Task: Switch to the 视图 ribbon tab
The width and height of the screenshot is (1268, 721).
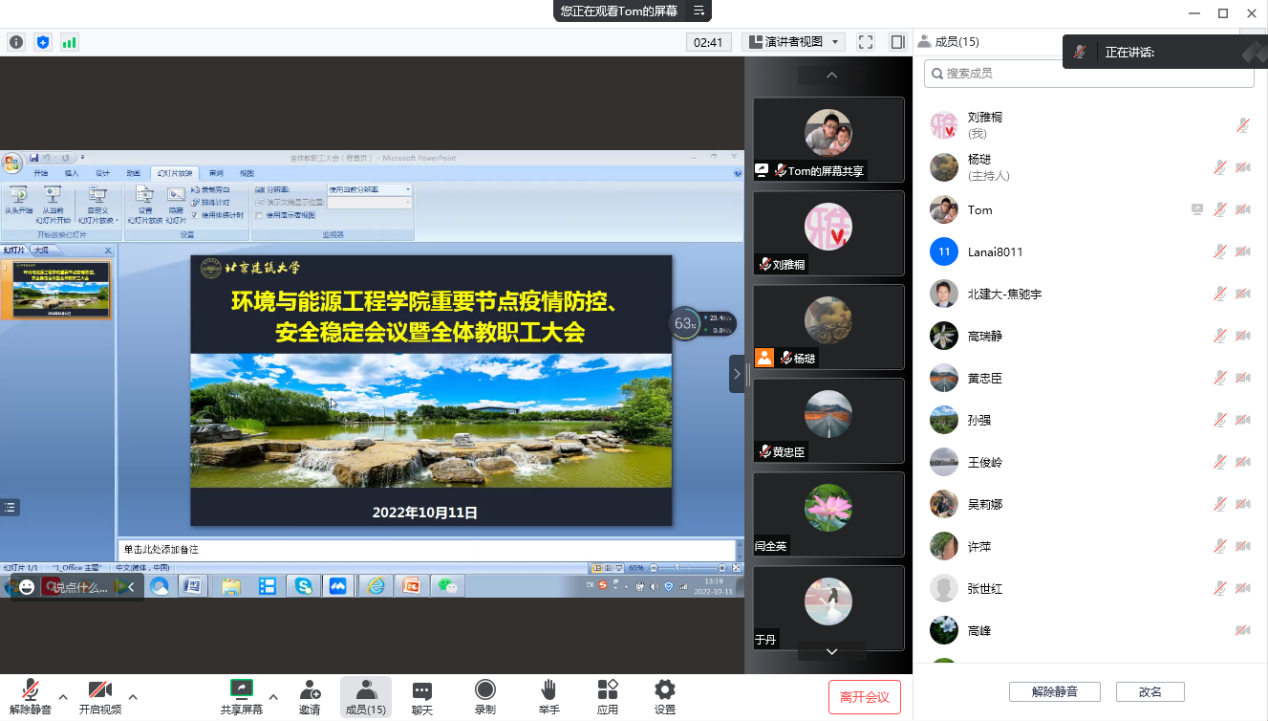Action: [x=249, y=173]
